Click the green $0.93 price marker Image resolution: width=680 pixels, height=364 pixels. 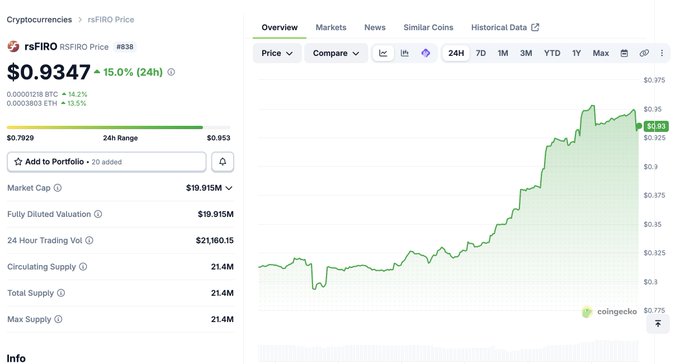[656, 126]
